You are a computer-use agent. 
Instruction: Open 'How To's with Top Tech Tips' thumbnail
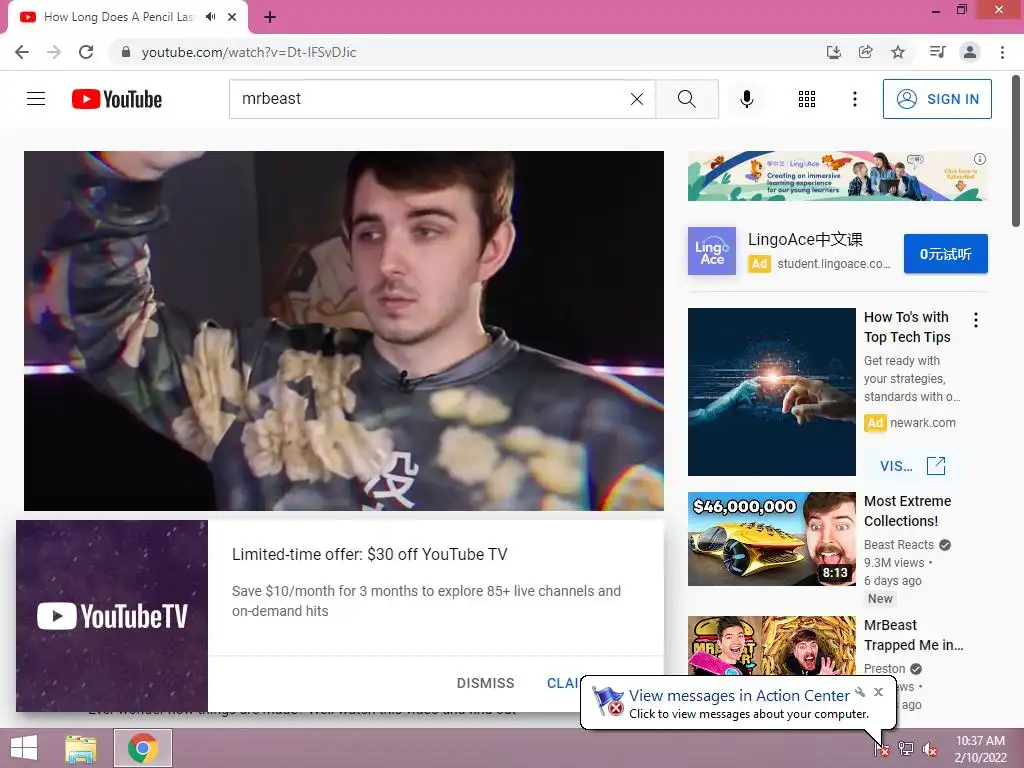click(771, 392)
